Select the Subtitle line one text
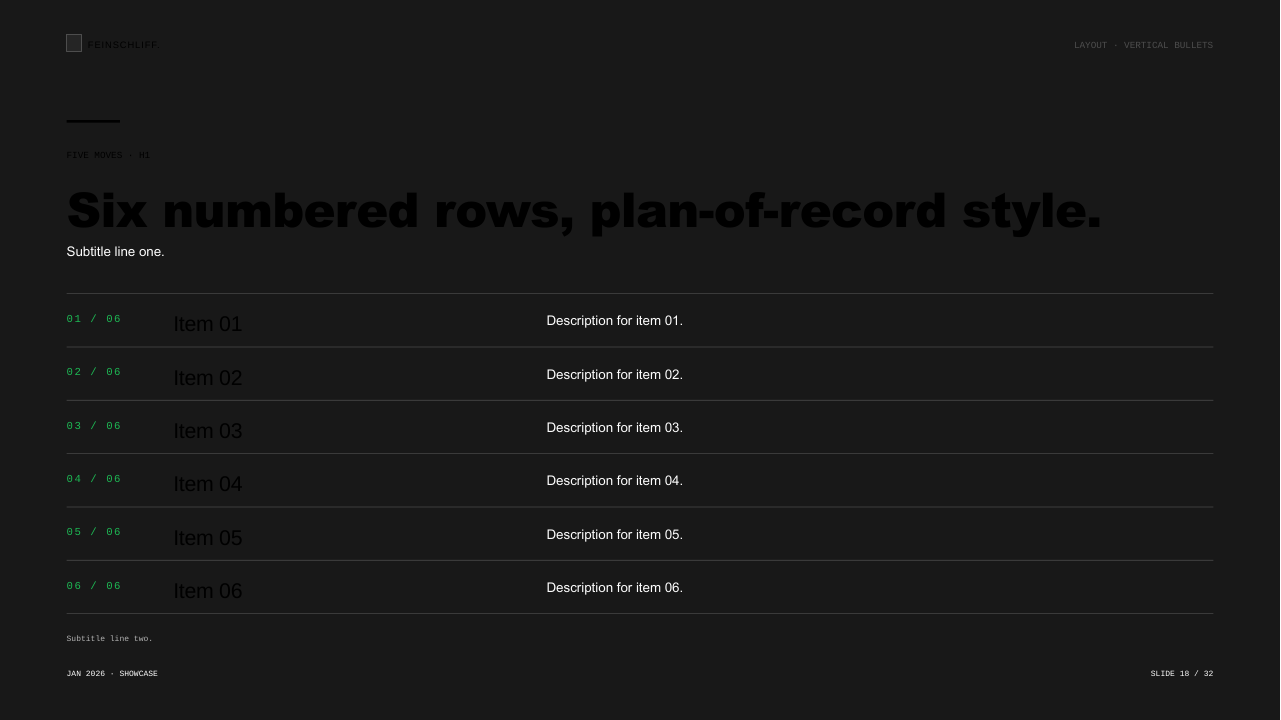The image size is (1281, 720). click(x=115, y=252)
